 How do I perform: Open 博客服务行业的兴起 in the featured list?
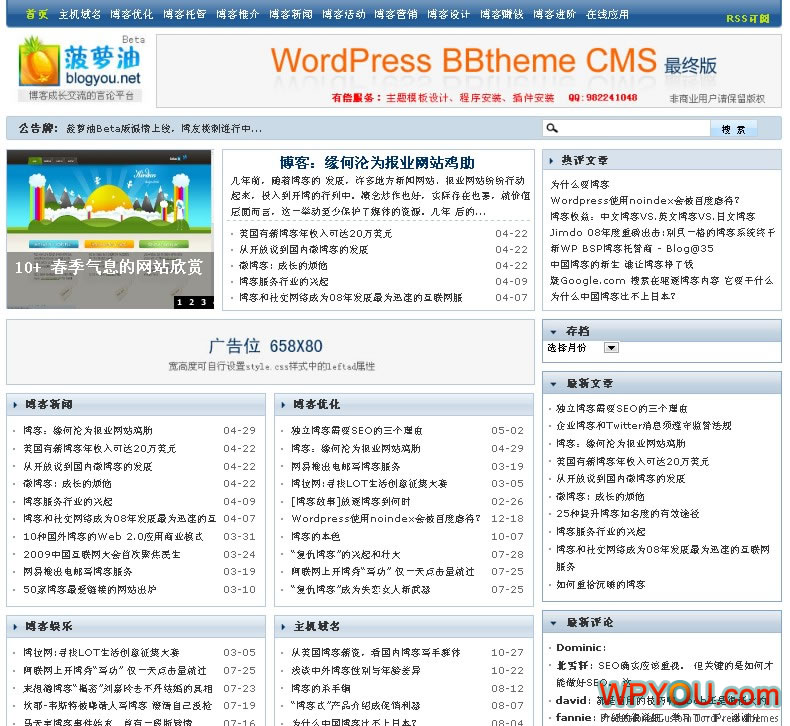tap(284, 282)
